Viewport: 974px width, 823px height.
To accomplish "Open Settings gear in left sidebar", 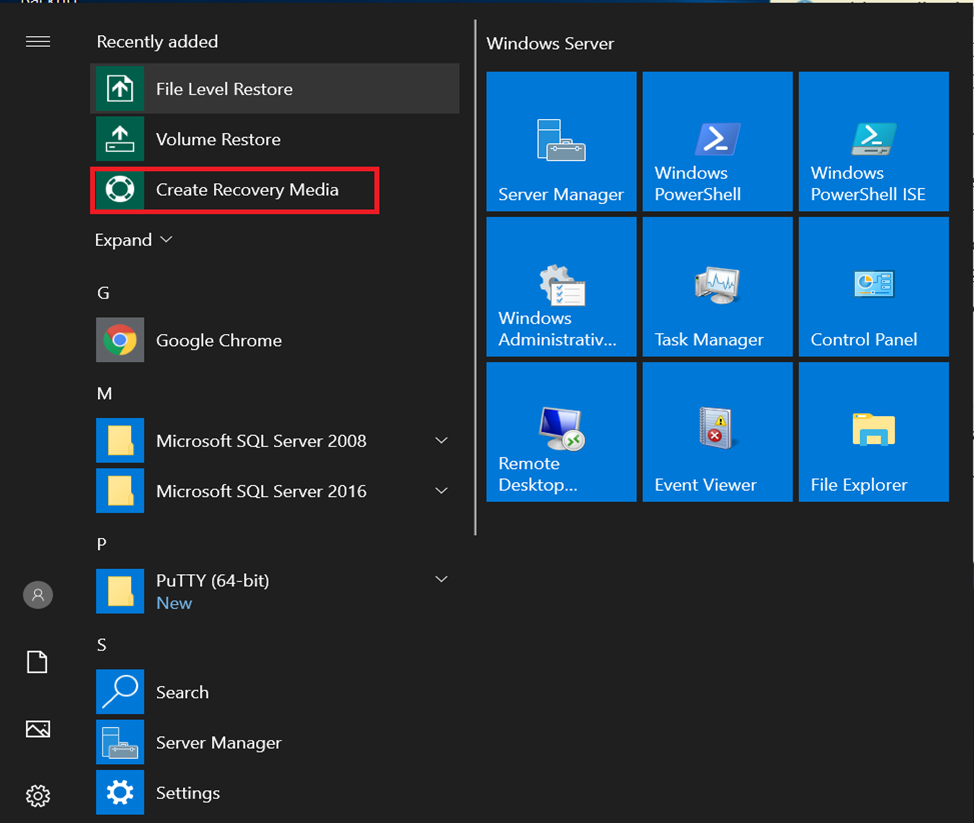I will 38,796.
